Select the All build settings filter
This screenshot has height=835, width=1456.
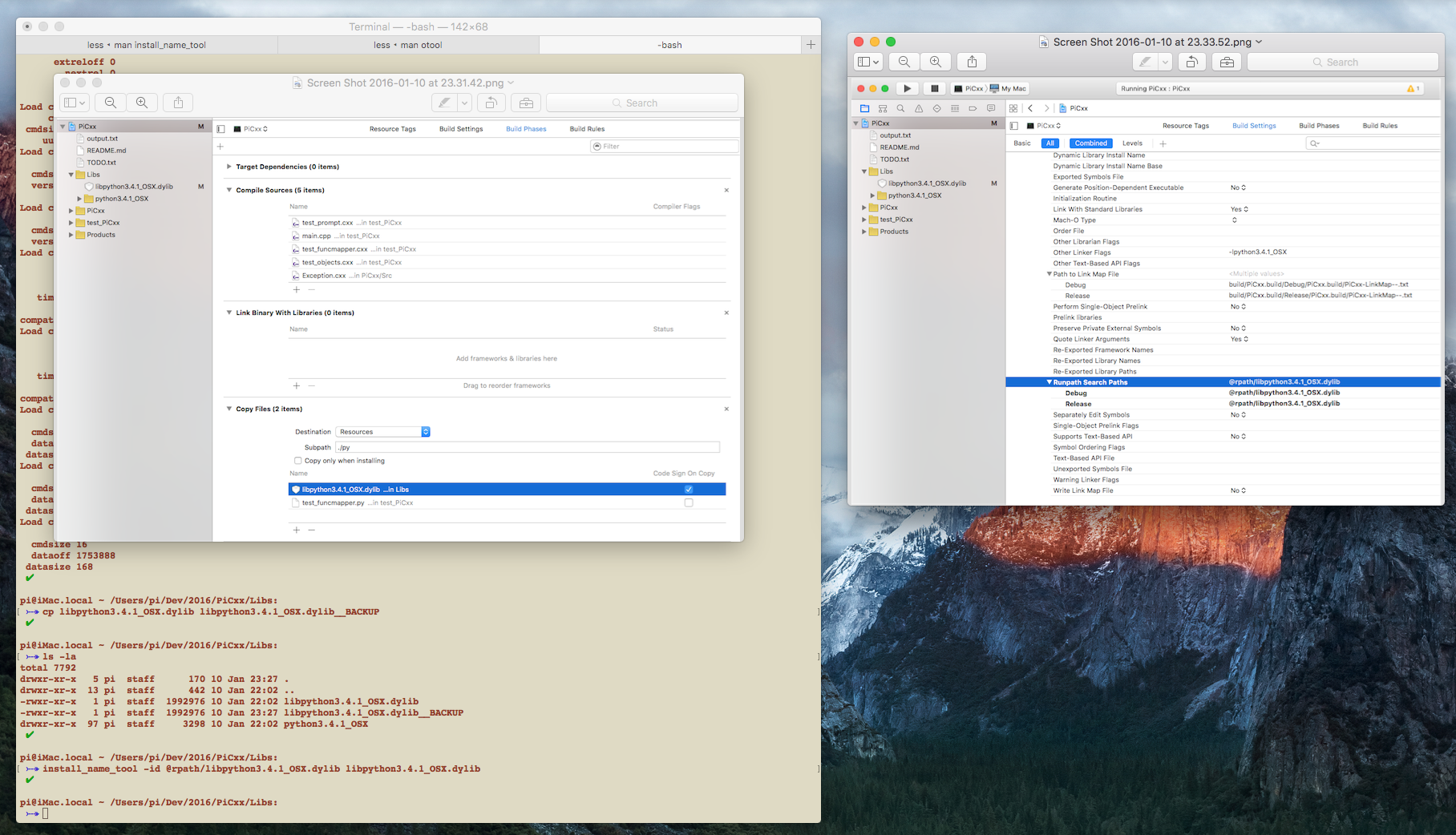tap(1050, 143)
